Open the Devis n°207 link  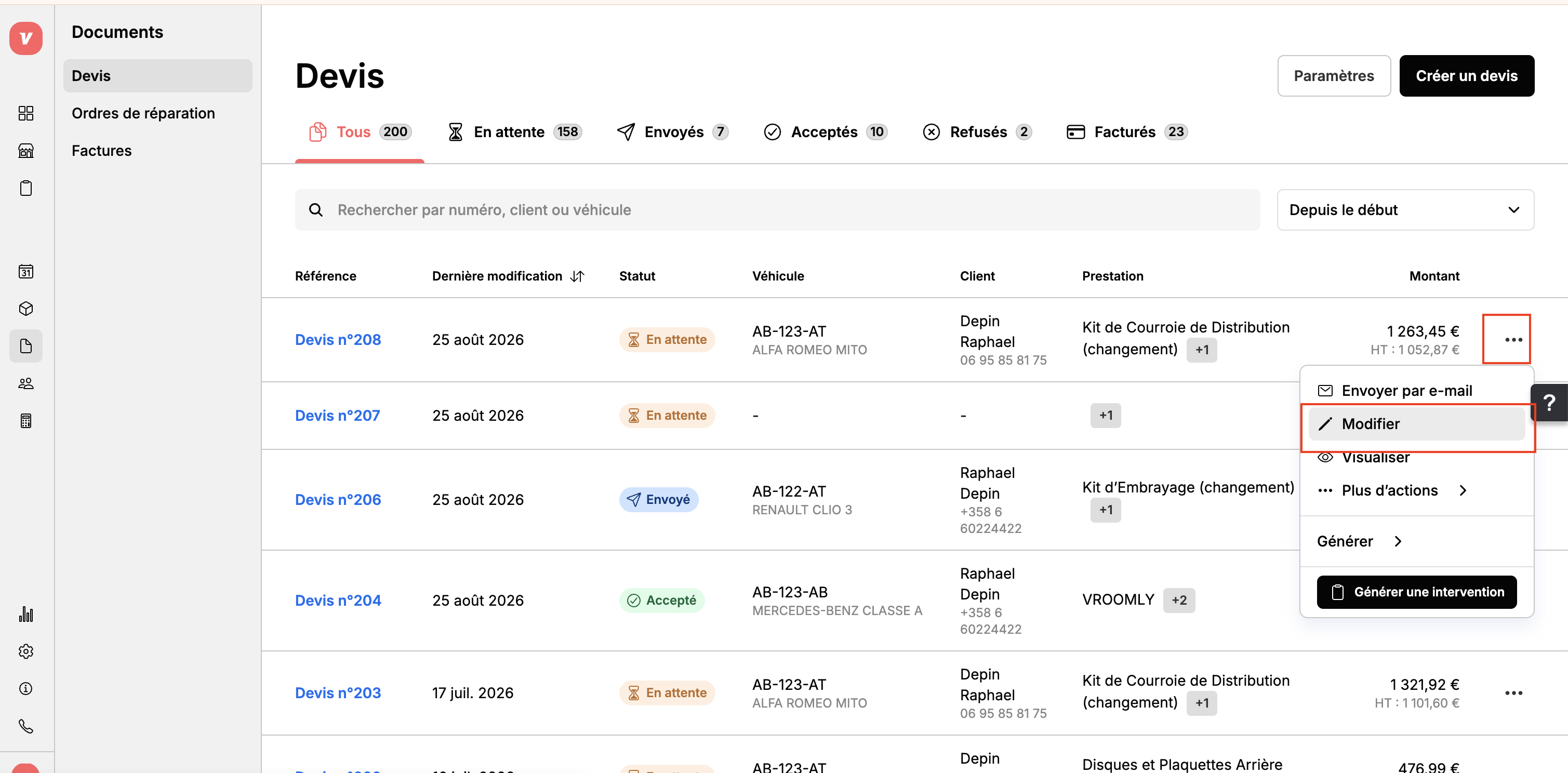[337, 416]
